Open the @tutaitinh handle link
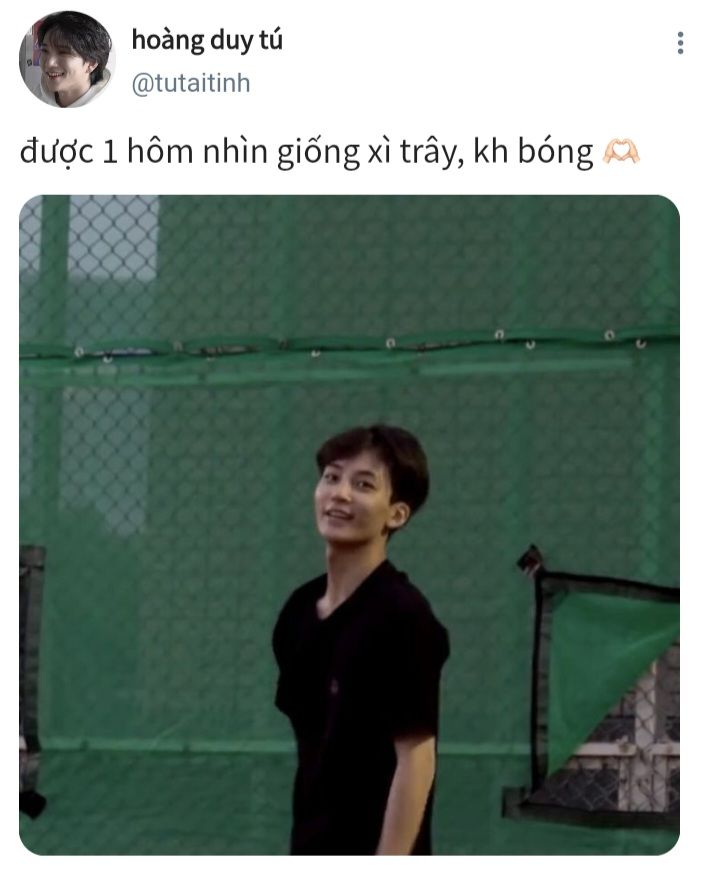 pyautogui.click(x=191, y=84)
